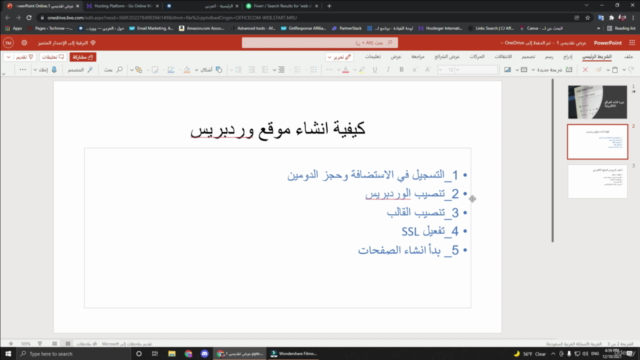
Task: Click the red Share button
Action: [x=83, y=57]
